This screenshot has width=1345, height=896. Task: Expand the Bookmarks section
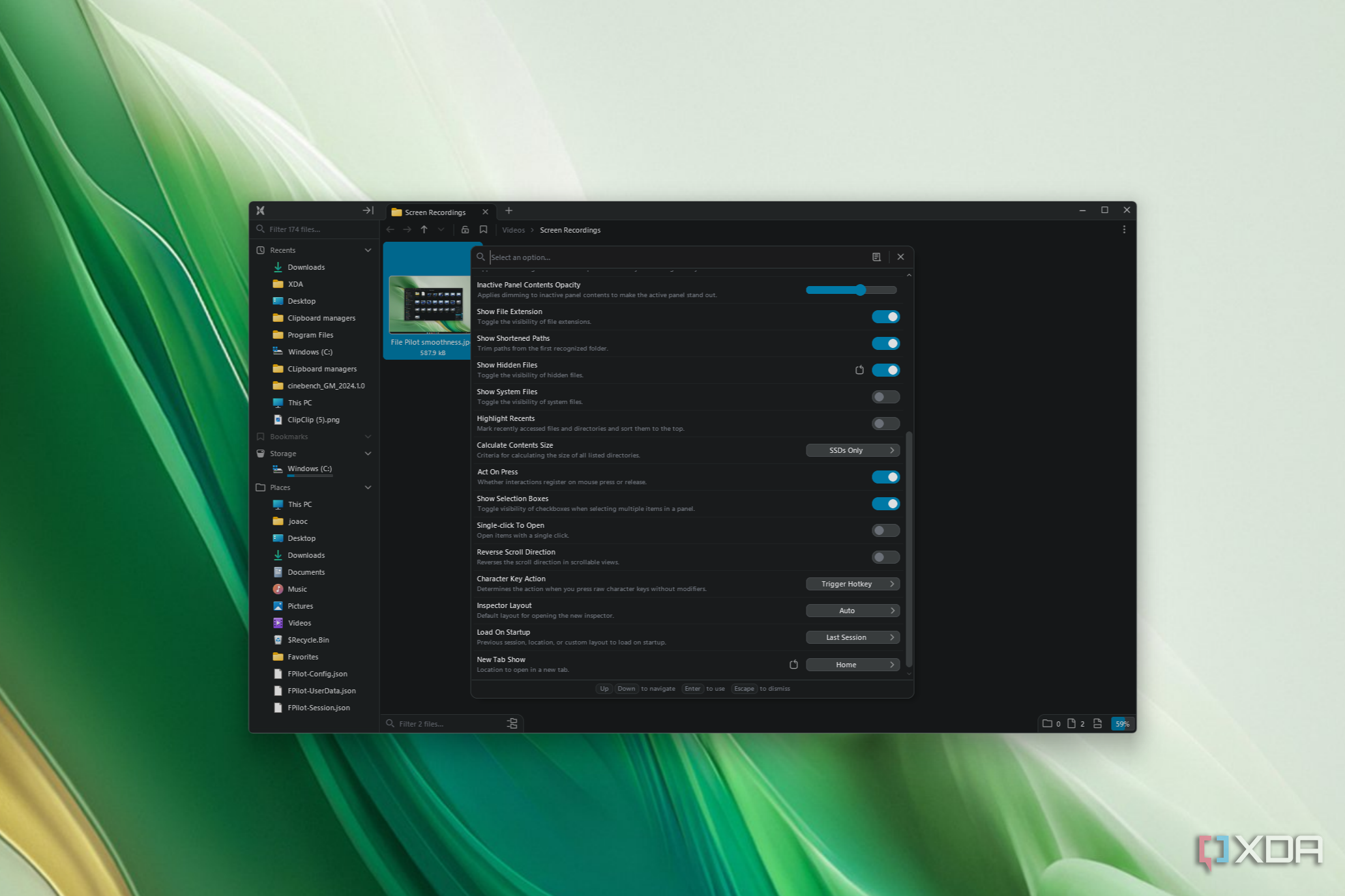click(368, 437)
